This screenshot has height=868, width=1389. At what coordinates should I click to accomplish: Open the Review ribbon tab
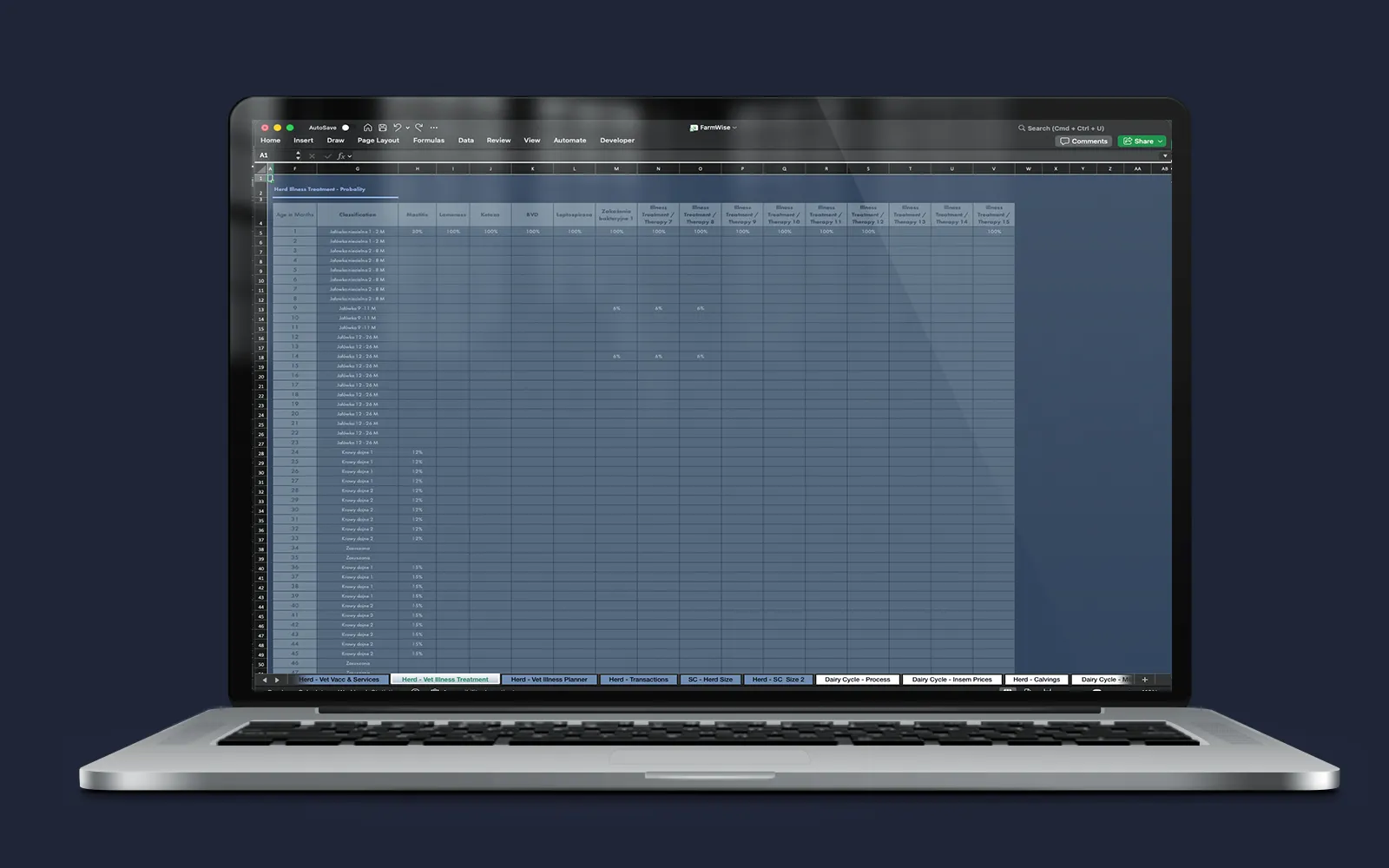(498, 141)
